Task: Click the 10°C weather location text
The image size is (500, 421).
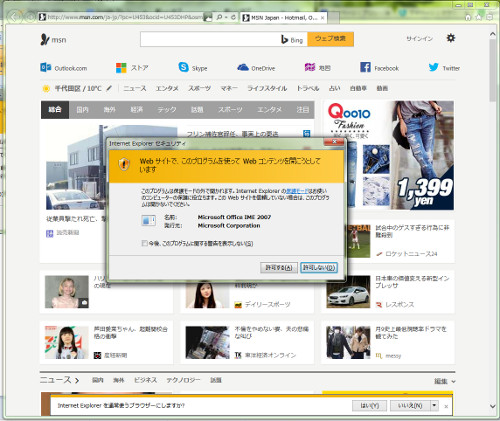Action: pos(78,88)
